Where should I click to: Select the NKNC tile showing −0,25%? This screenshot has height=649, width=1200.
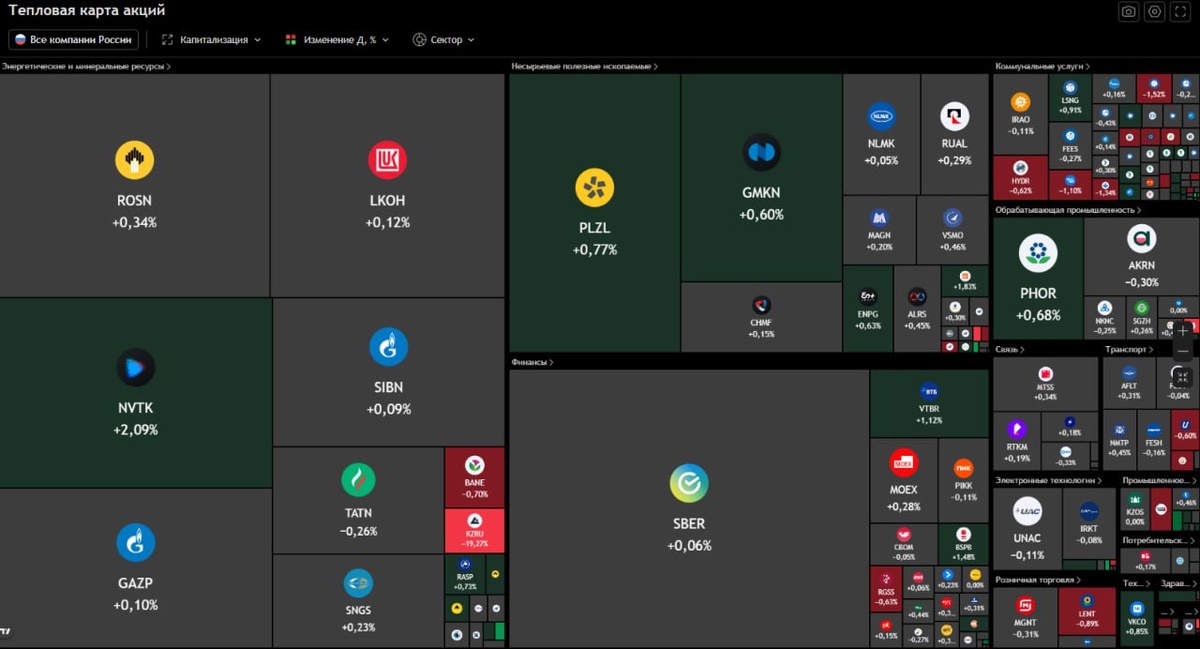(x=1104, y=317)
